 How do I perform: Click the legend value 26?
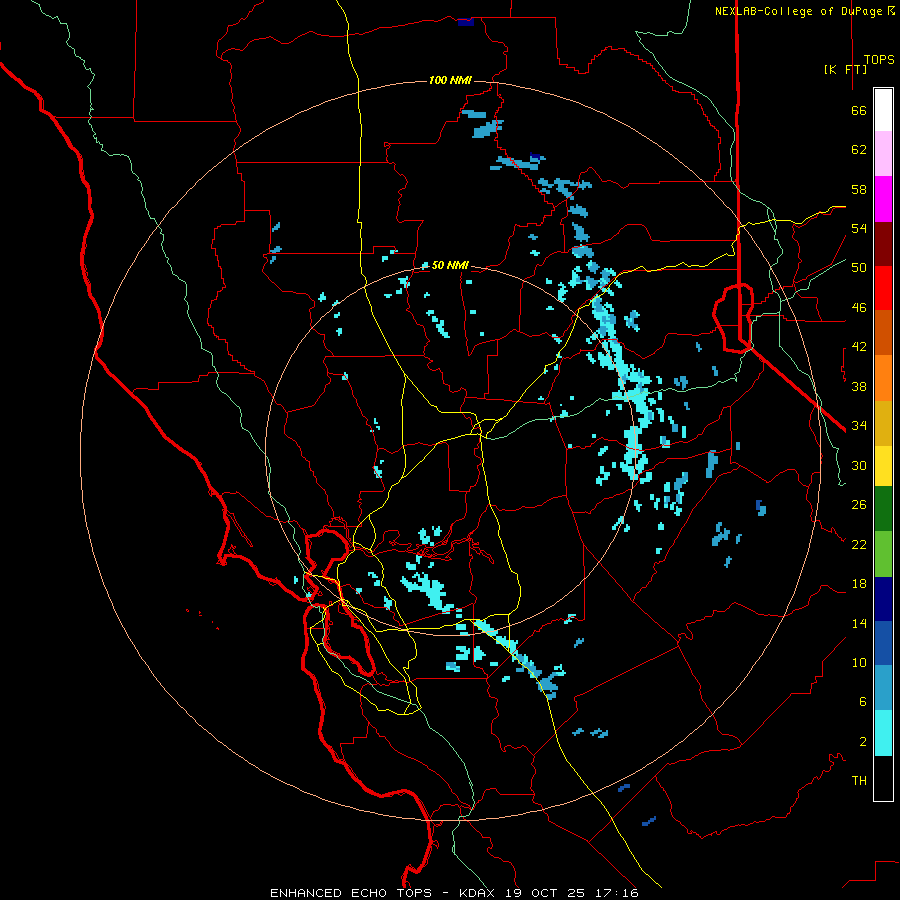[859, 505]
